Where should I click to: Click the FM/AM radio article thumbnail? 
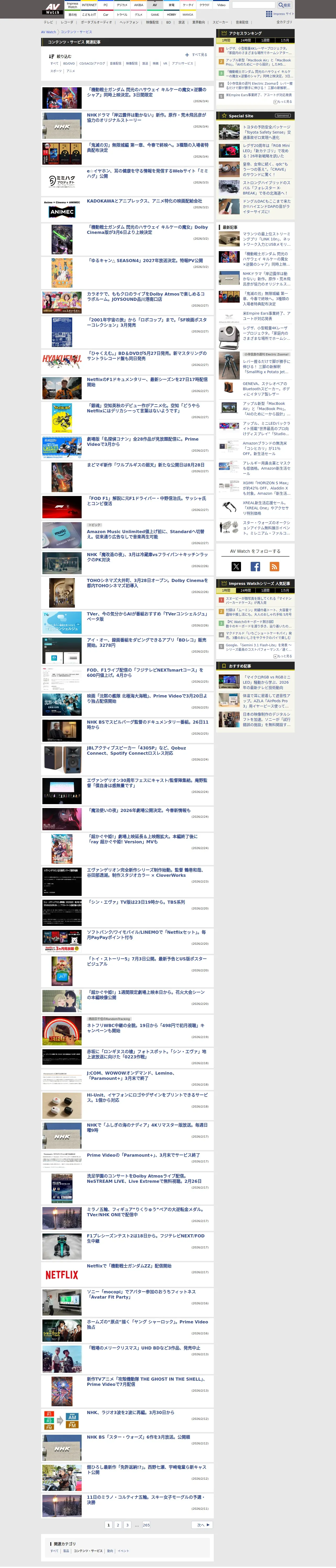click(61, 1420)
